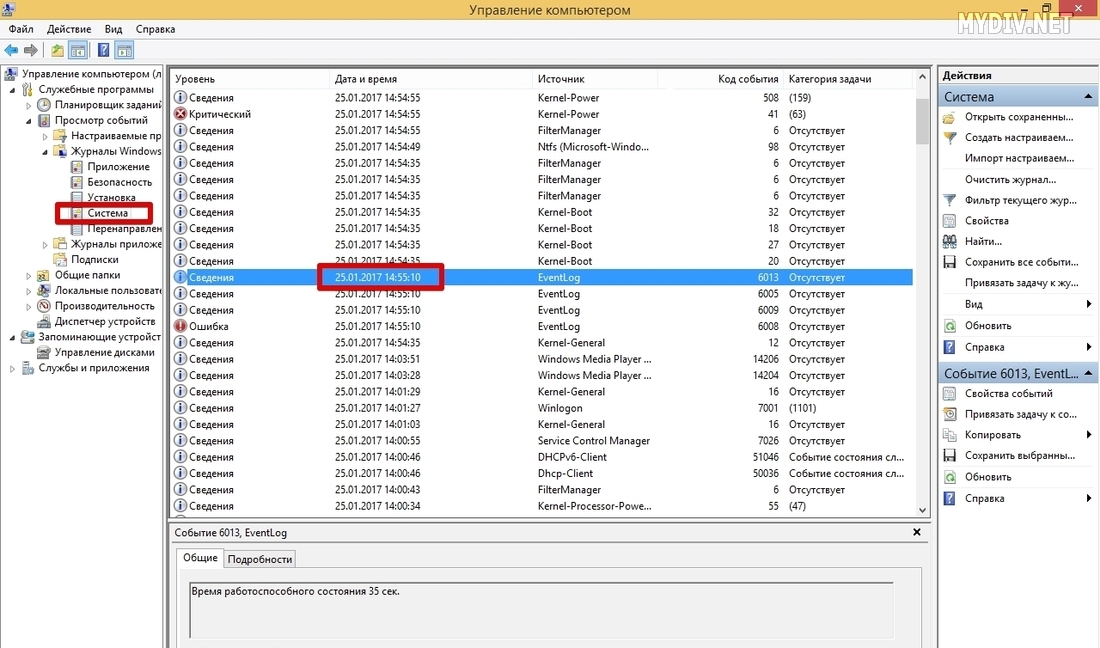Click the event list scrollbar up arrow
Screen dimensions: 1100x648
[x=923, y=76]
